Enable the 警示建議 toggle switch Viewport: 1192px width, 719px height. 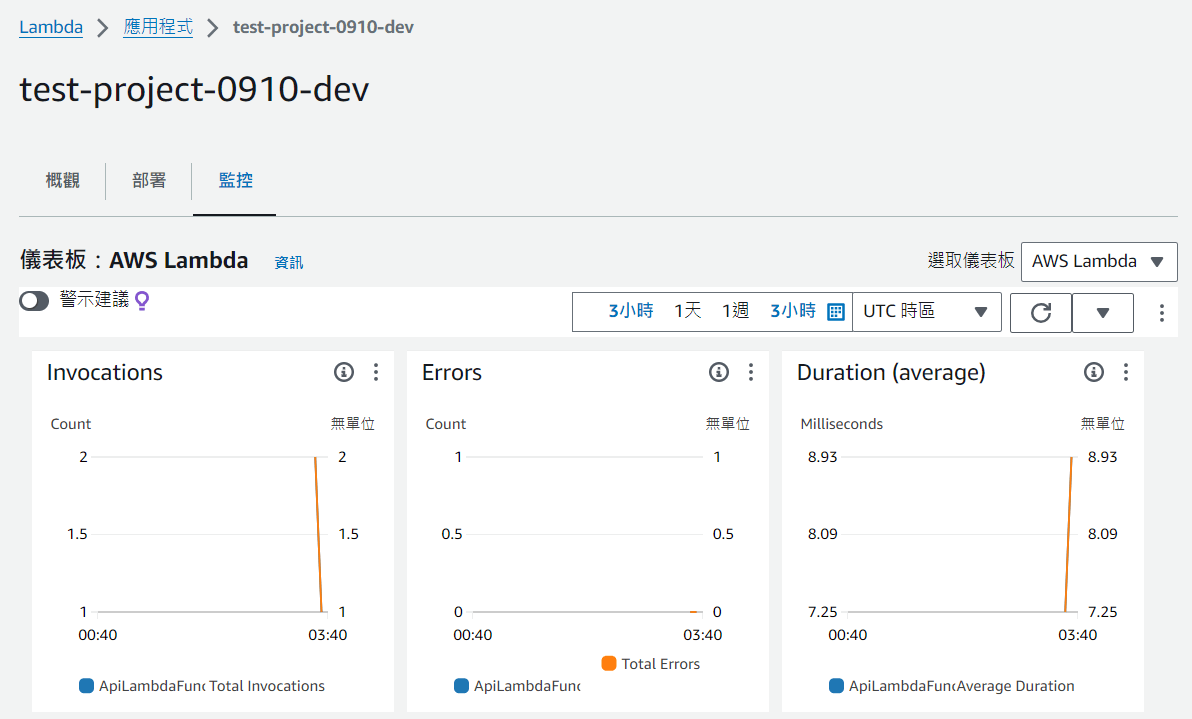(x=33, y=299)
